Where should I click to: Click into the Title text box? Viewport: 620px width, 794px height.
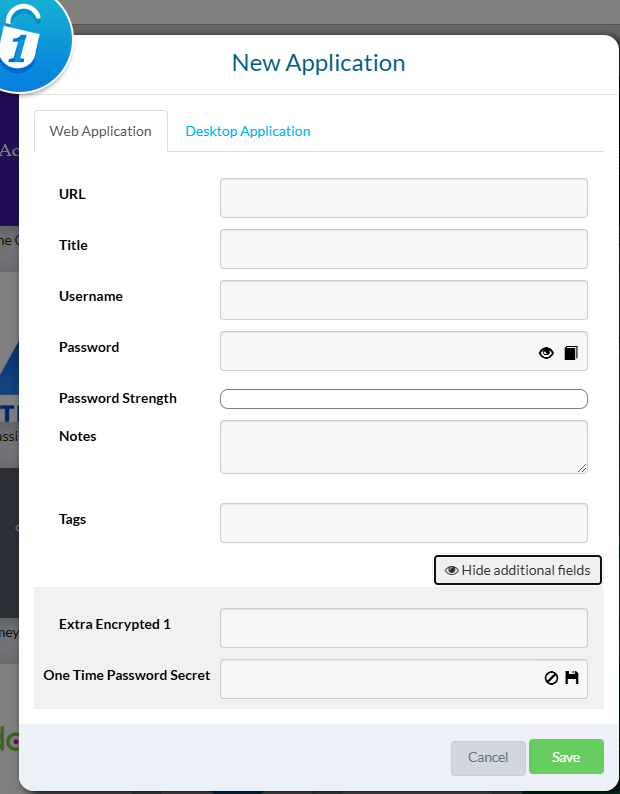pyautogui.click(x=404, y=249)
